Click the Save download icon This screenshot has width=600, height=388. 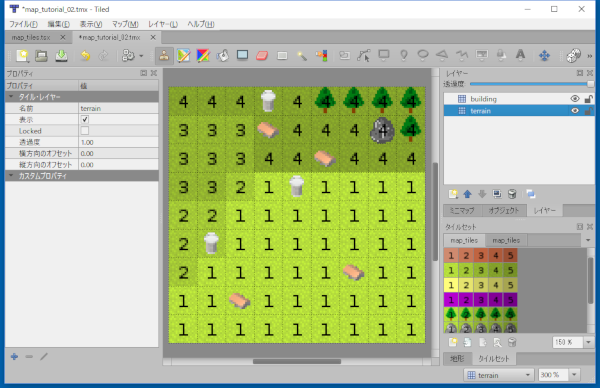(61, 56)
